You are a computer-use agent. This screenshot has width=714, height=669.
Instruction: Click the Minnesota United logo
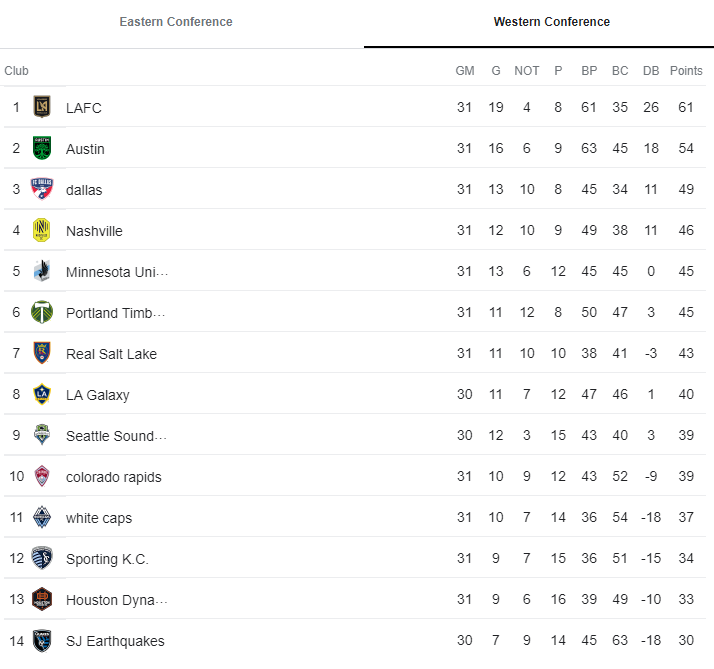click(42, 271)
